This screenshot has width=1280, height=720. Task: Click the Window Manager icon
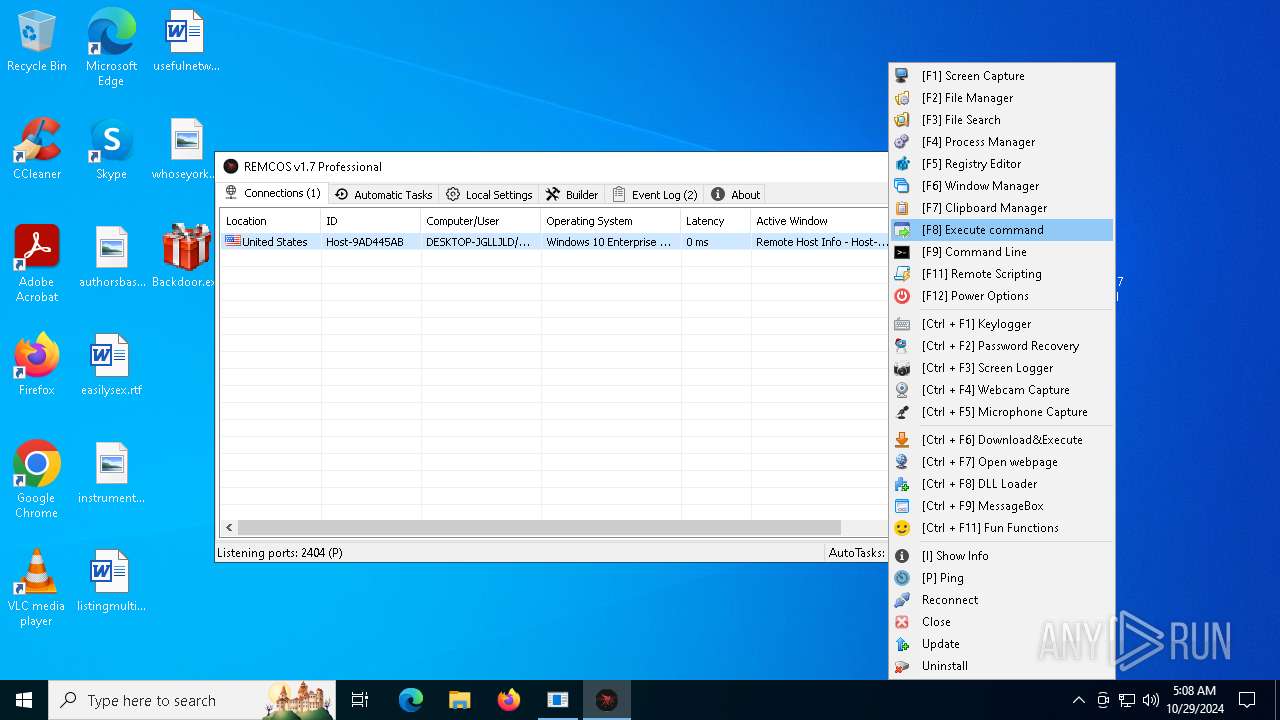[902, 186]
